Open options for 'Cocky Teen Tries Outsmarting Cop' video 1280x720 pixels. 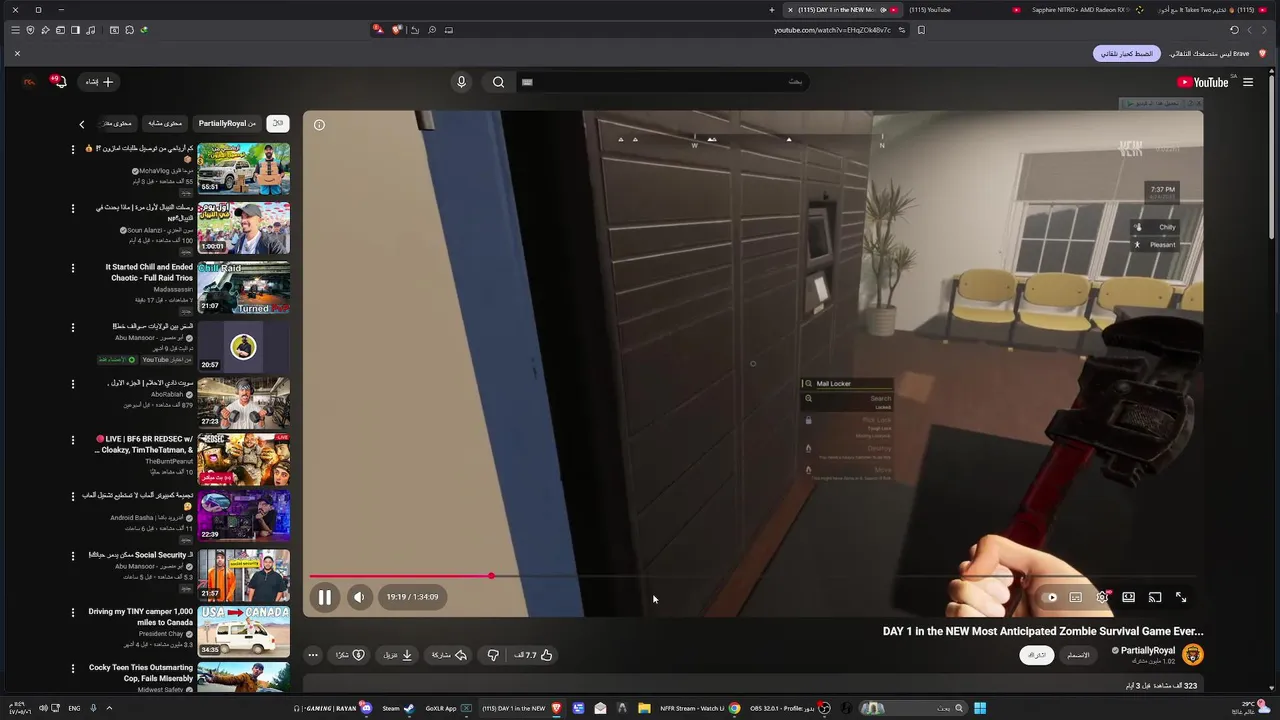point(72,668)
